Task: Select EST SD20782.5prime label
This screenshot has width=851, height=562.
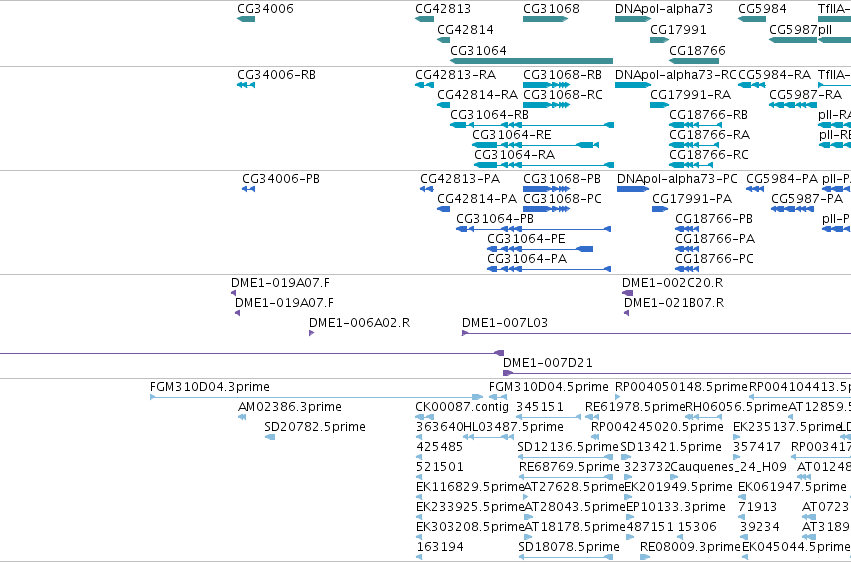Action: pyautogui.click(x=315, y=427)
